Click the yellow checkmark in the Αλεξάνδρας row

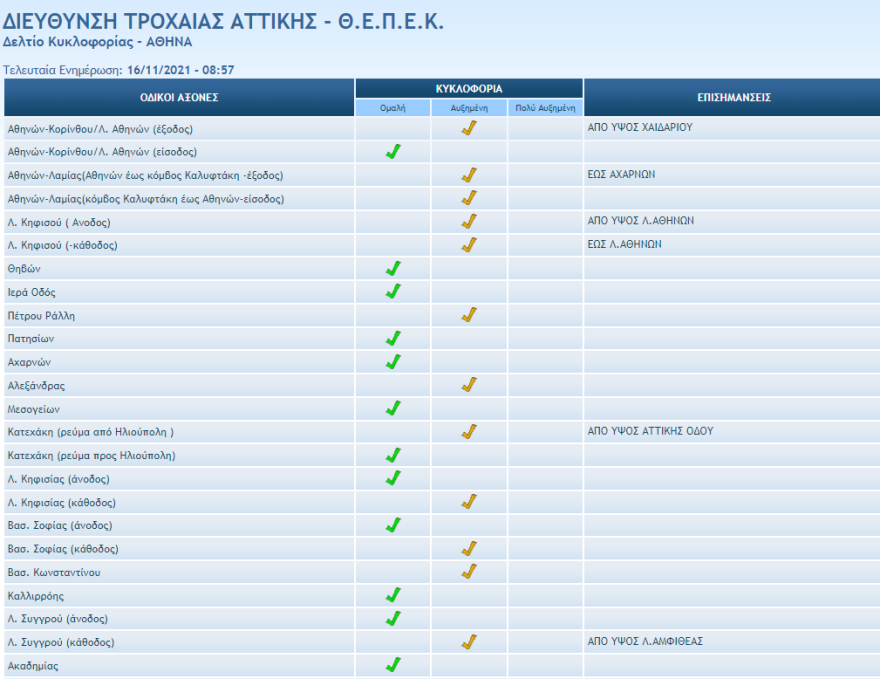point(469,385)
